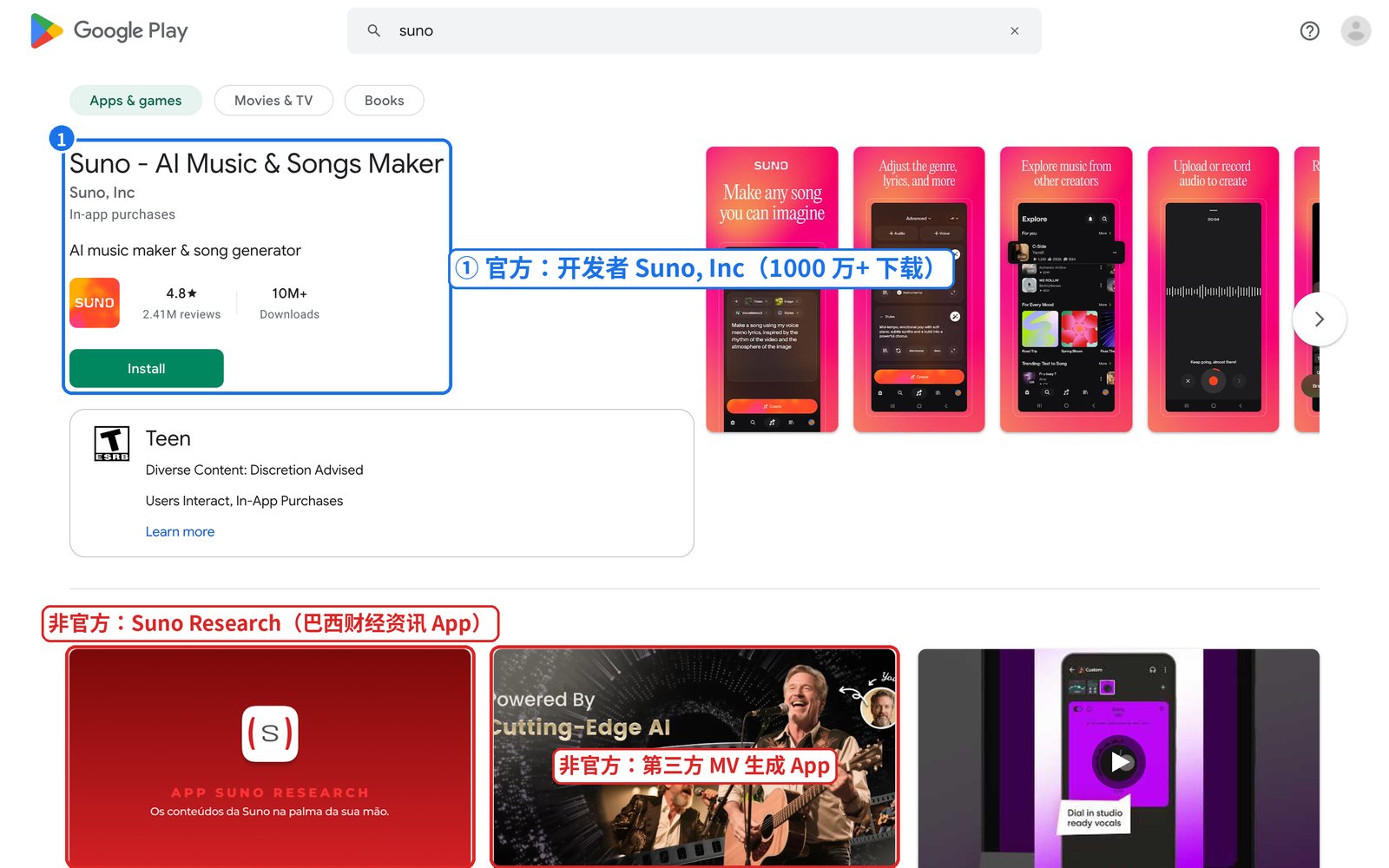Click 'Users Interact, In-App Purchases' text
Screen dimensions: 1389x868
click(244, 501)
